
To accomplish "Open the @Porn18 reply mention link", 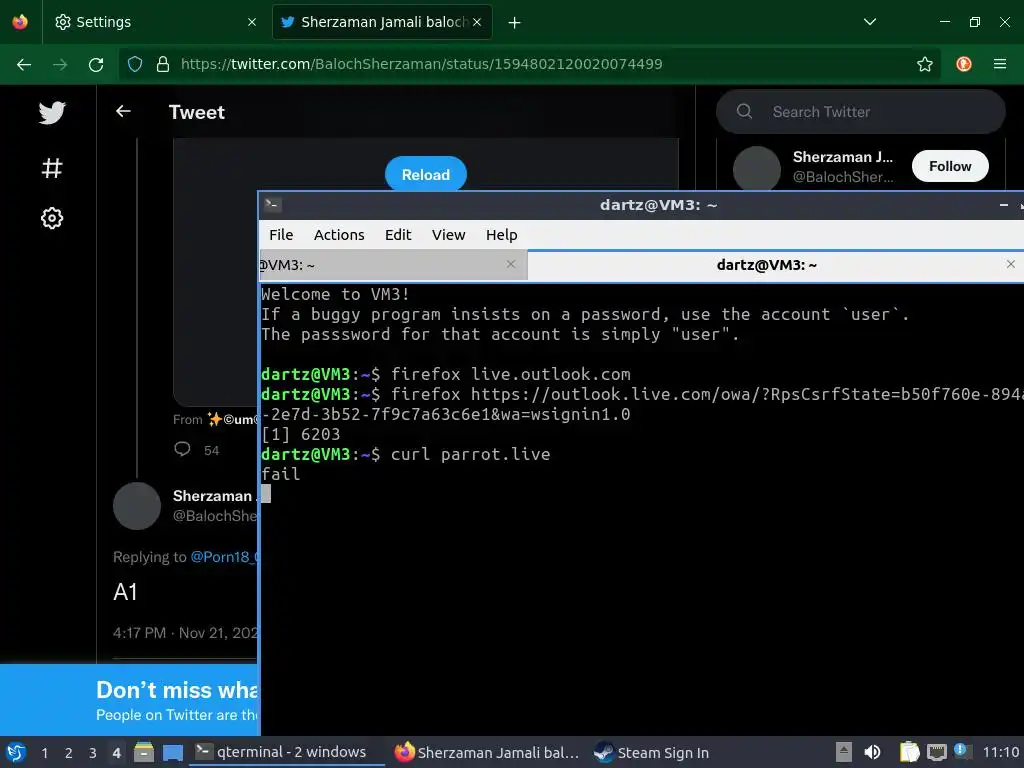I will coord(224,557).
